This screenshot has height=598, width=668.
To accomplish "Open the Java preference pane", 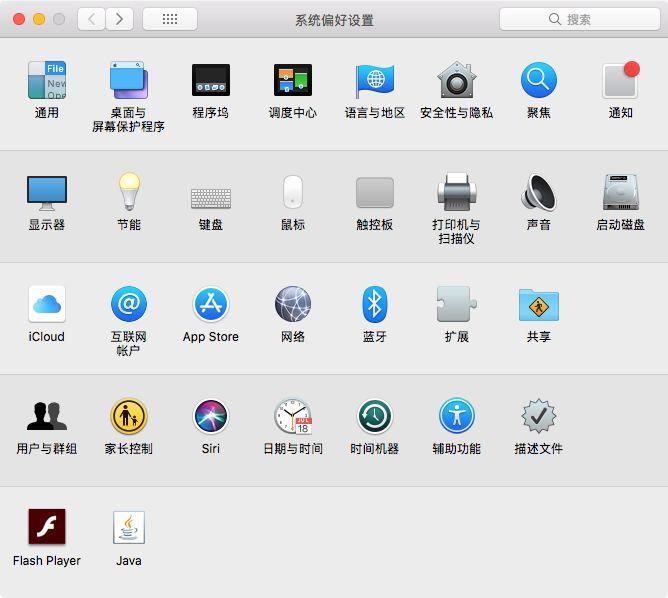I will 129,527.
